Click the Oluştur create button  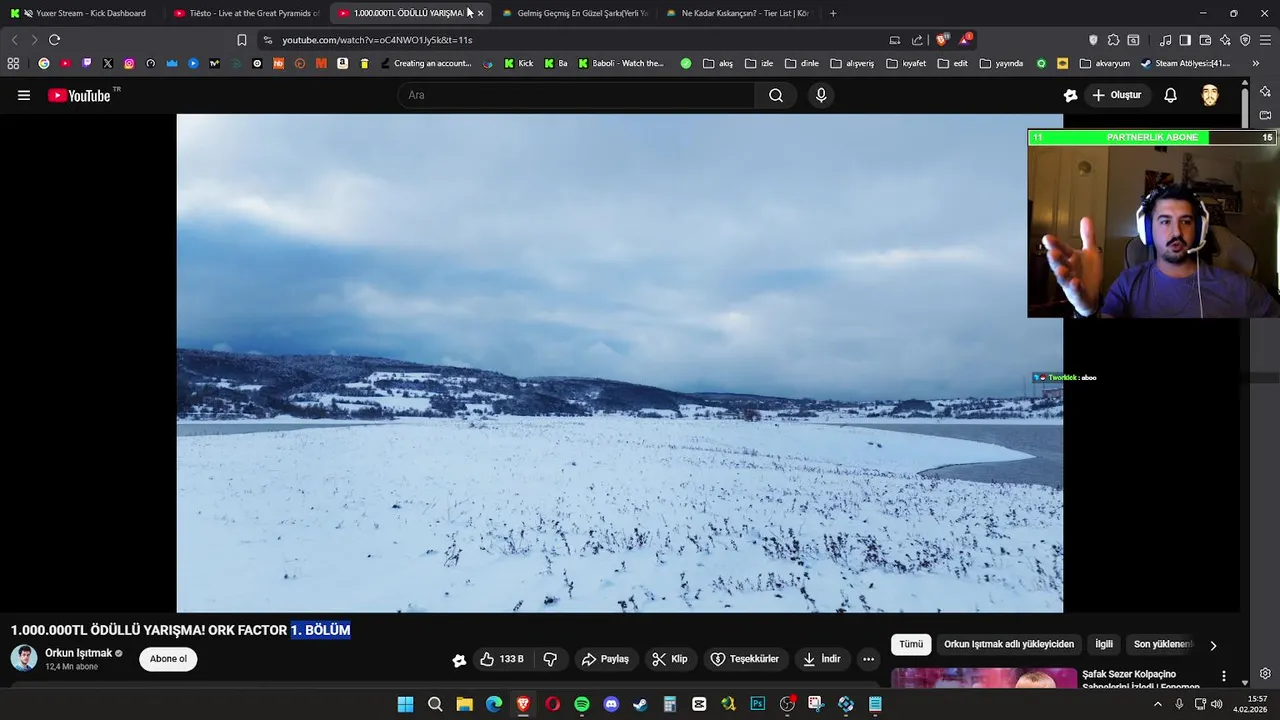[x=1116, y=95]
